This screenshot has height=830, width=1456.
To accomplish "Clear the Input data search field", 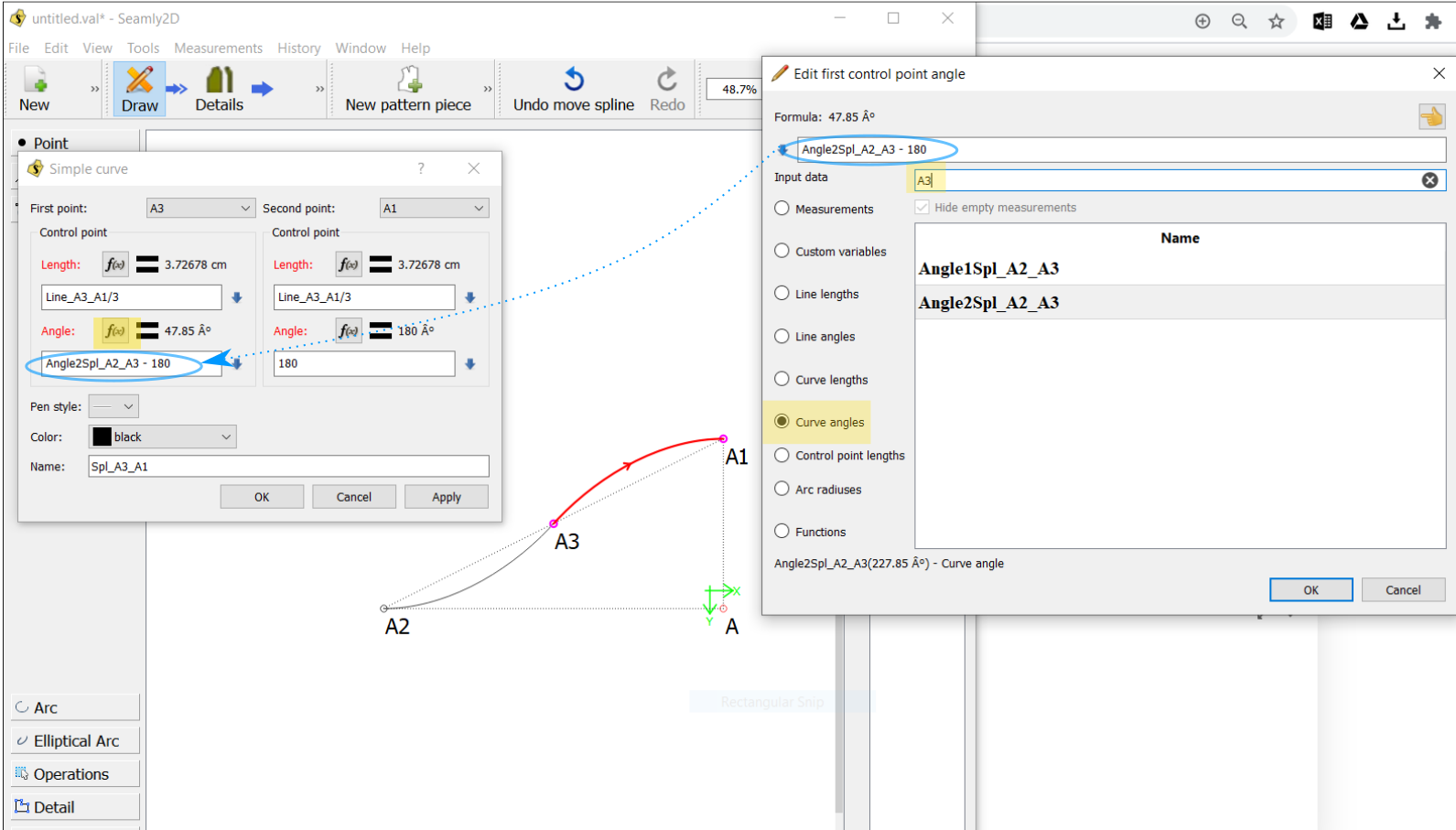I will [x=1429, y=180].
